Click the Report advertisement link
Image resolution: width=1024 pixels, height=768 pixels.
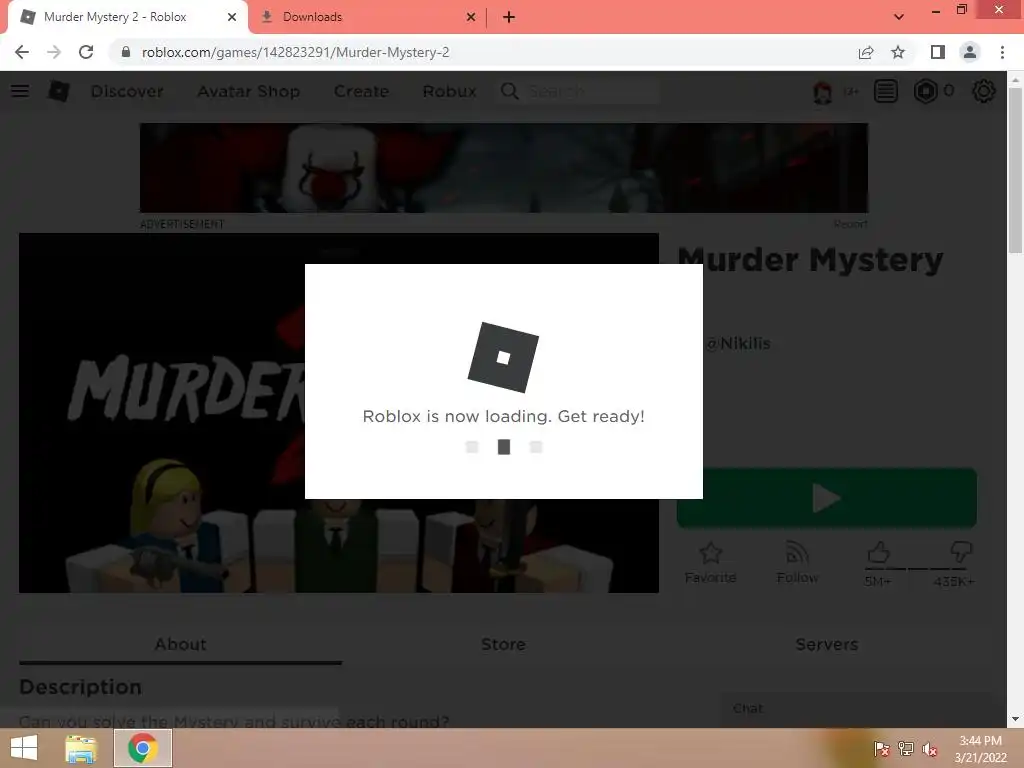coord(850,224)
